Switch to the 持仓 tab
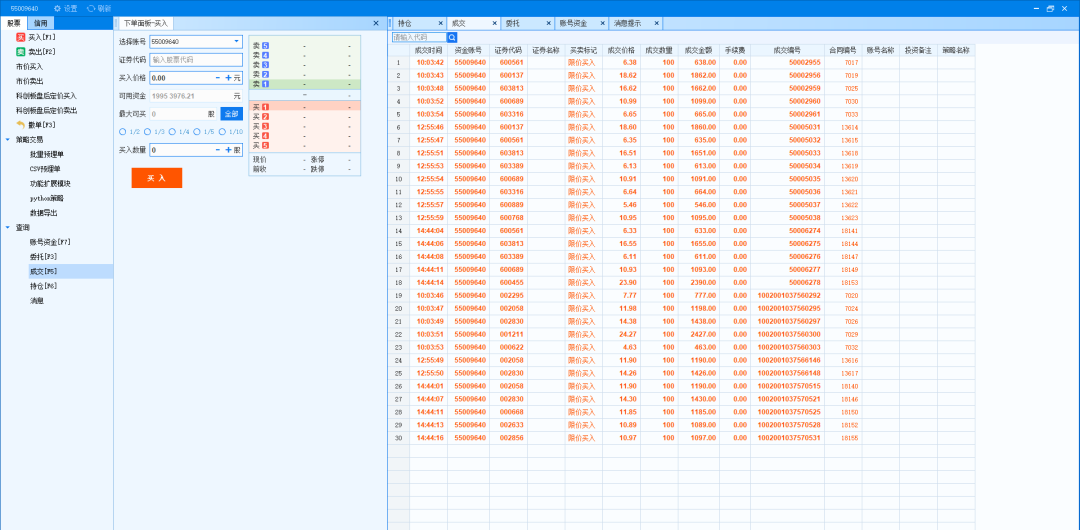This screenshot has width=1080, height=530. [405, 23]
